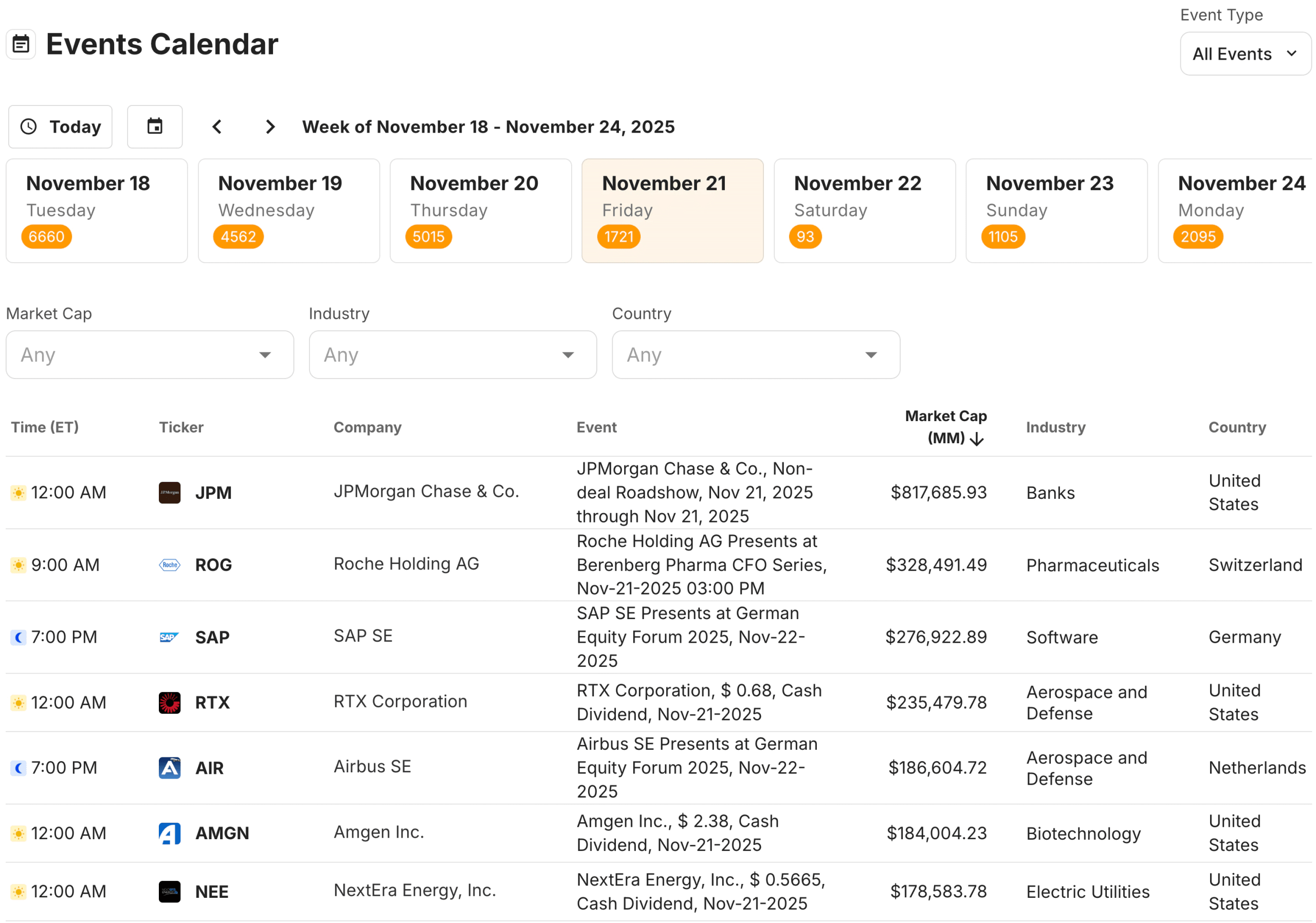Screen dimensions: 1316x923
Task: Click the Roche Holding AG logo
Action: click(x=169, y=565)
